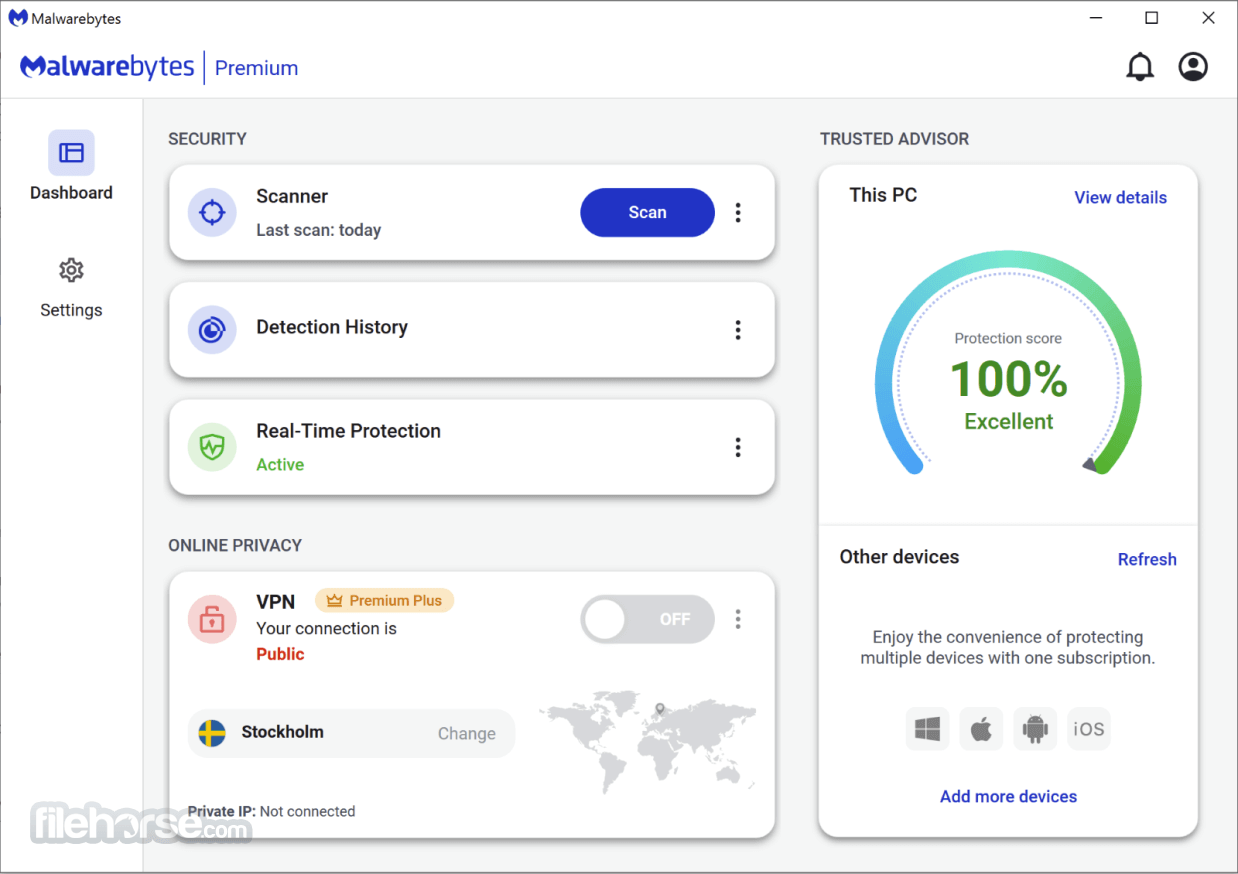This screenshot has width=1238, height=874.
Task: Select the iOS device icon
Action: pyautogui.click(x=1089, y=729)
